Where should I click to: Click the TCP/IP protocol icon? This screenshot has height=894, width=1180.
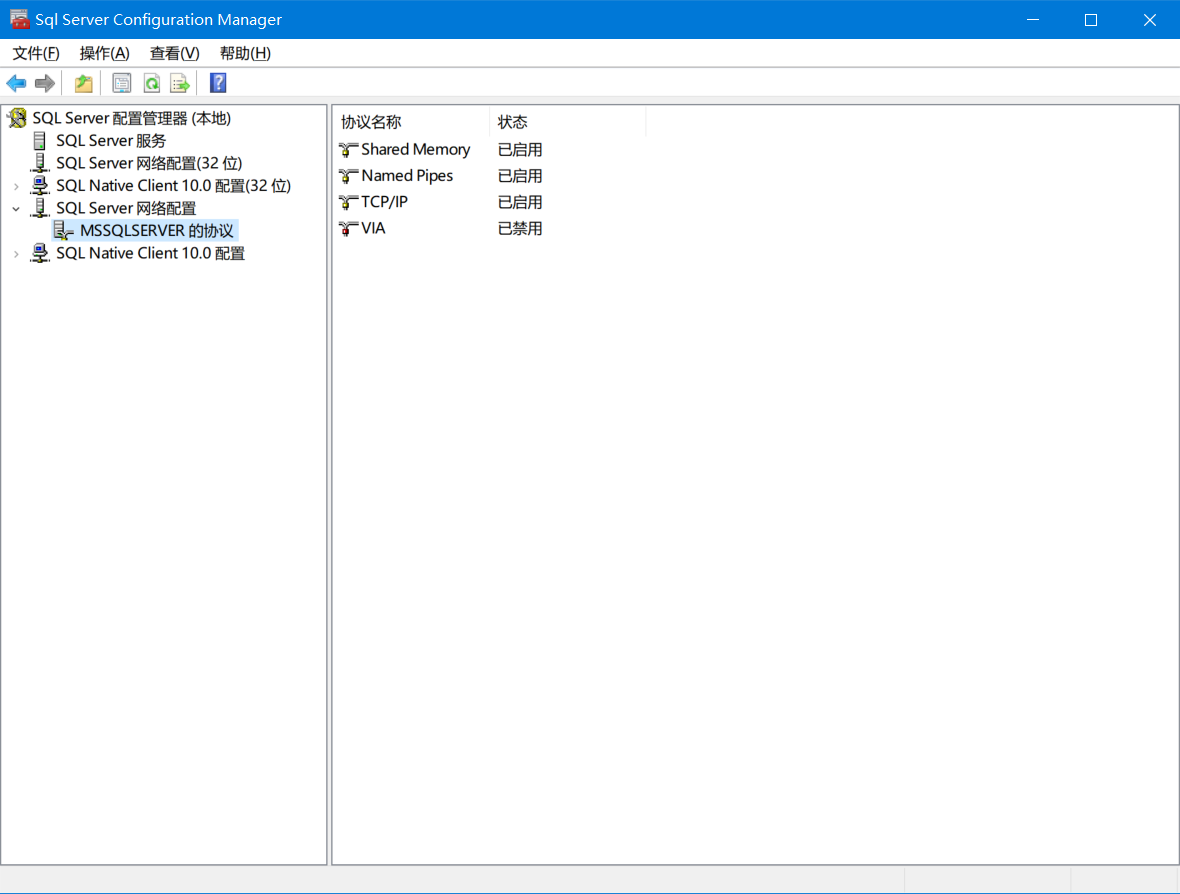pyautogui.click(x=348, y=202)
